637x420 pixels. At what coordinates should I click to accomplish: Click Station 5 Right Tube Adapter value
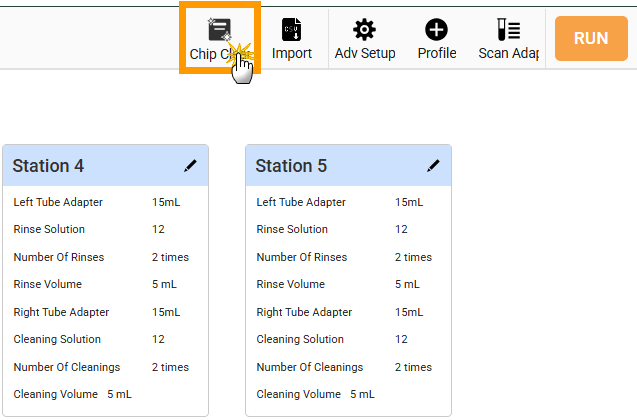pyautogui.click(x=409, y=312)
